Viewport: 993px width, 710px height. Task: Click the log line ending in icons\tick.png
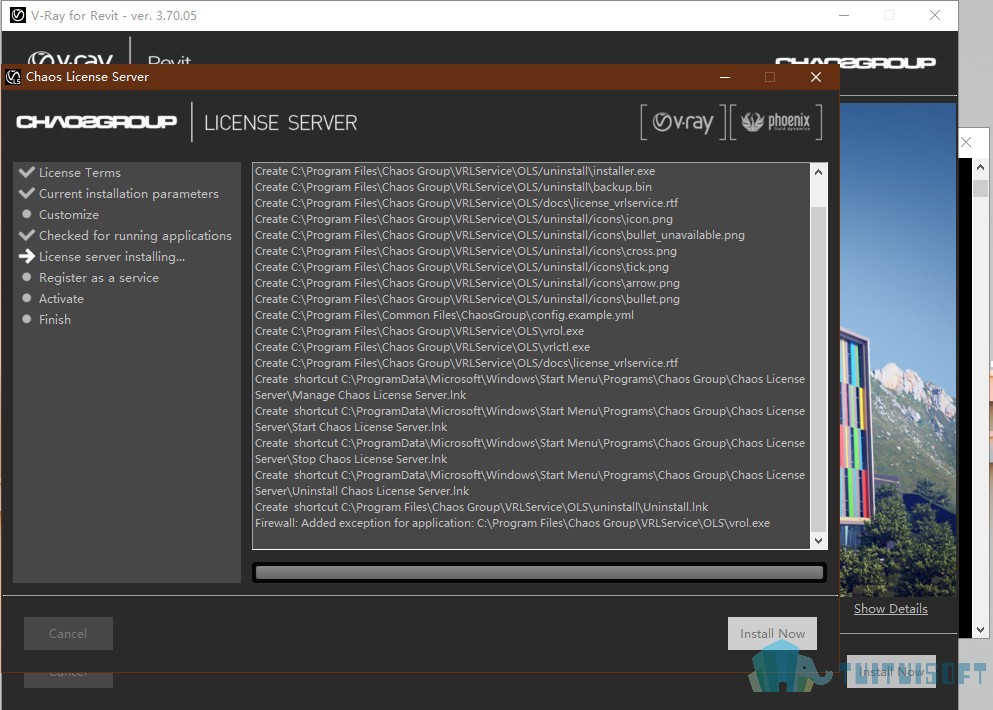(x=462, y=267)
